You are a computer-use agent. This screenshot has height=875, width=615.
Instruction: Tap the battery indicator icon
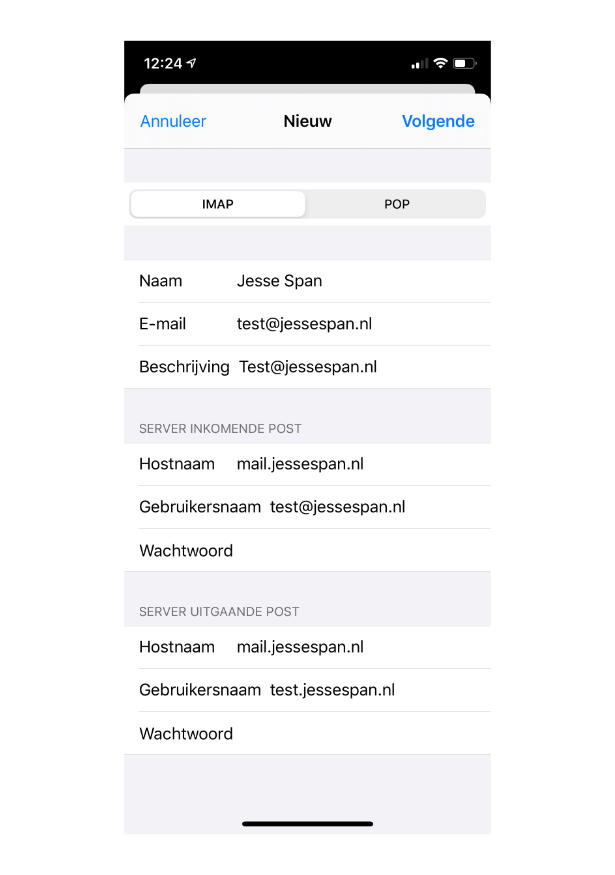pyautogui.click(x=465, y=64)
